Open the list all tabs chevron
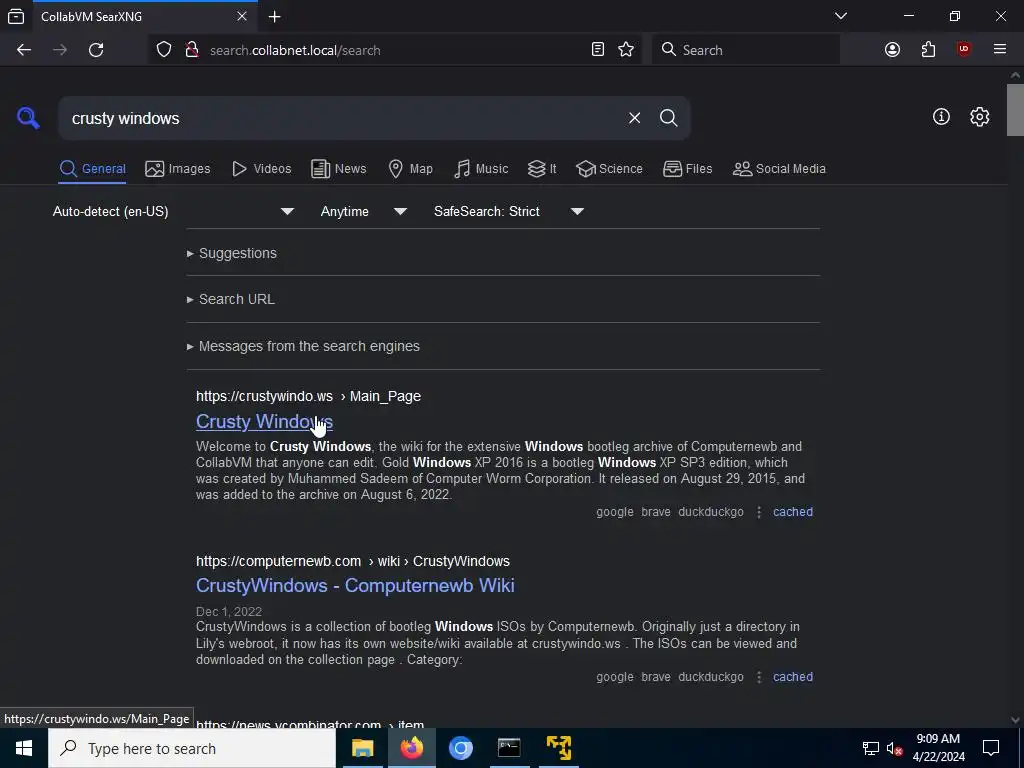The width and height of the screenshot is (1024, 768). click(840, 16)
